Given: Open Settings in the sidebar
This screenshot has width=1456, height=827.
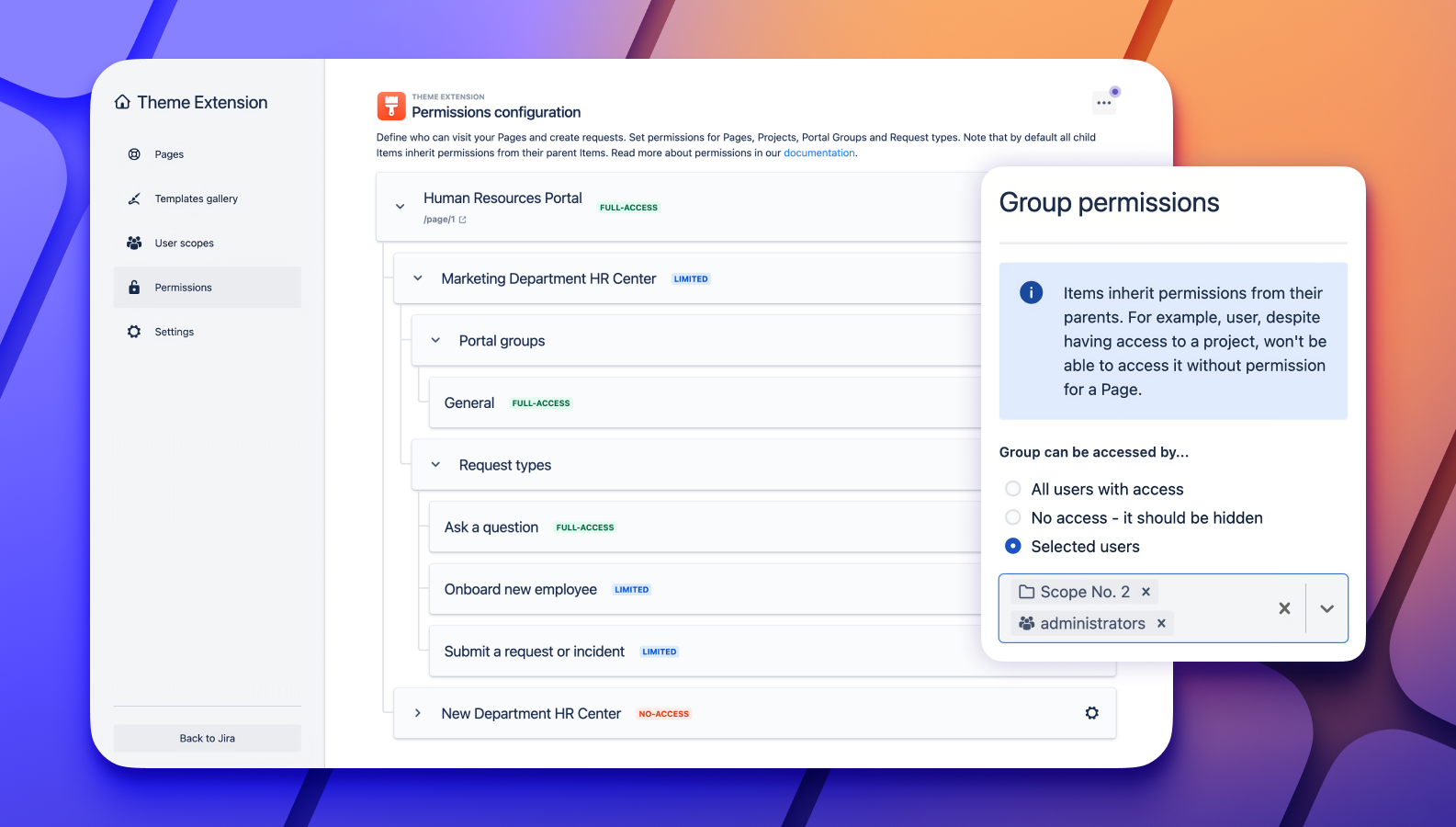Looking at the screenshot, I should click(208, 332).
